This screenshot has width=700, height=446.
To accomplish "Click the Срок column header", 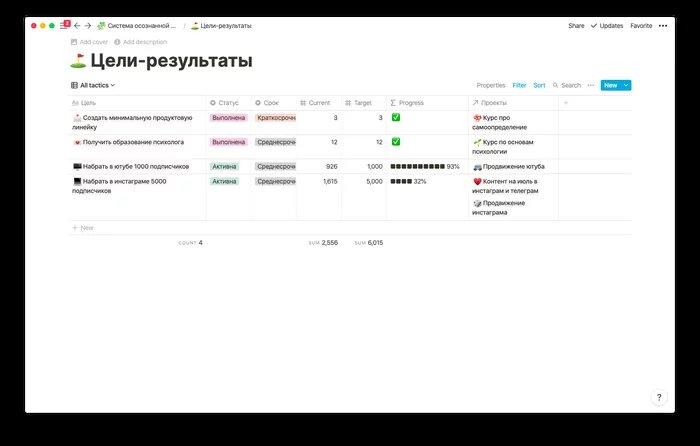I will pos(274,103).
